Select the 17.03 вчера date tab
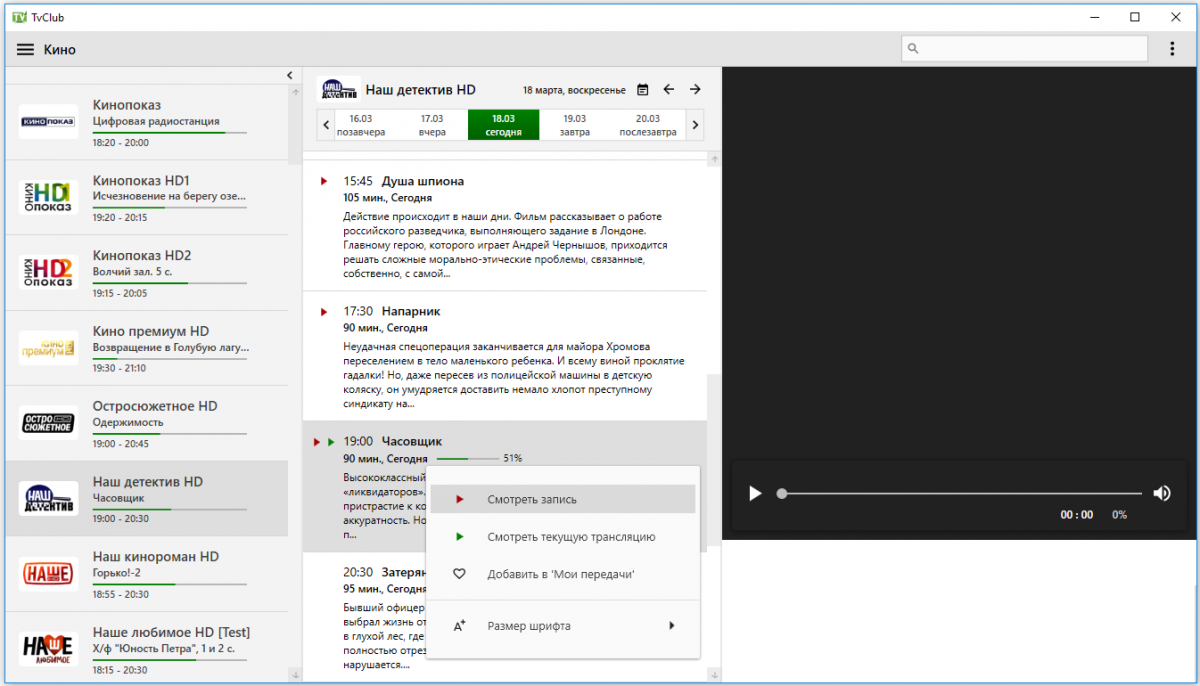1200x686 pixels. tap(432, 125)
